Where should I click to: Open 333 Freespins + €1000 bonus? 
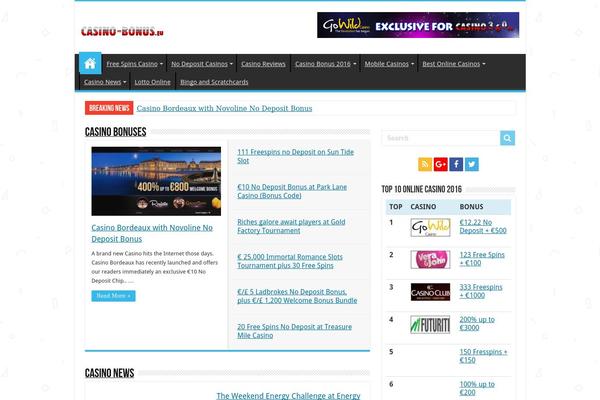tap(481, 291)
